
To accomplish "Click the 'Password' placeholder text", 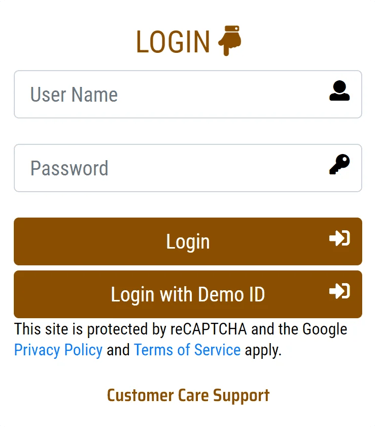I will pos(69,168).
